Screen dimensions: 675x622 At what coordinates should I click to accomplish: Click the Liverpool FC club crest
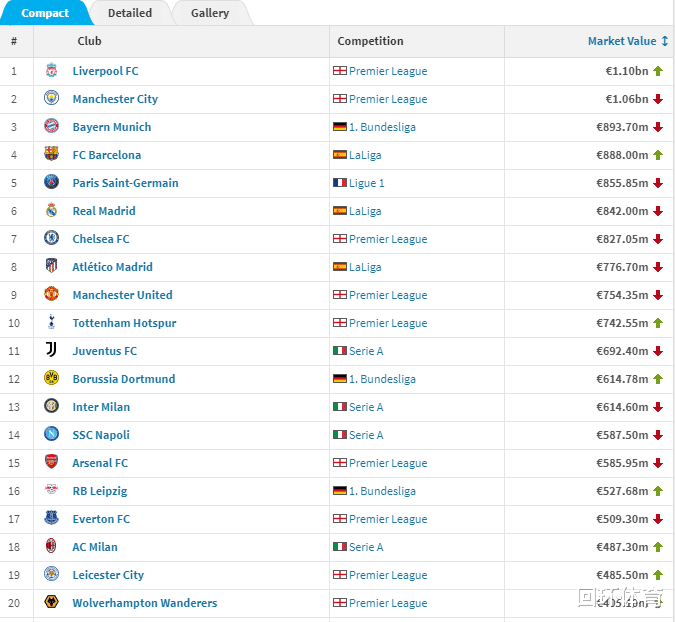[51, 71]
